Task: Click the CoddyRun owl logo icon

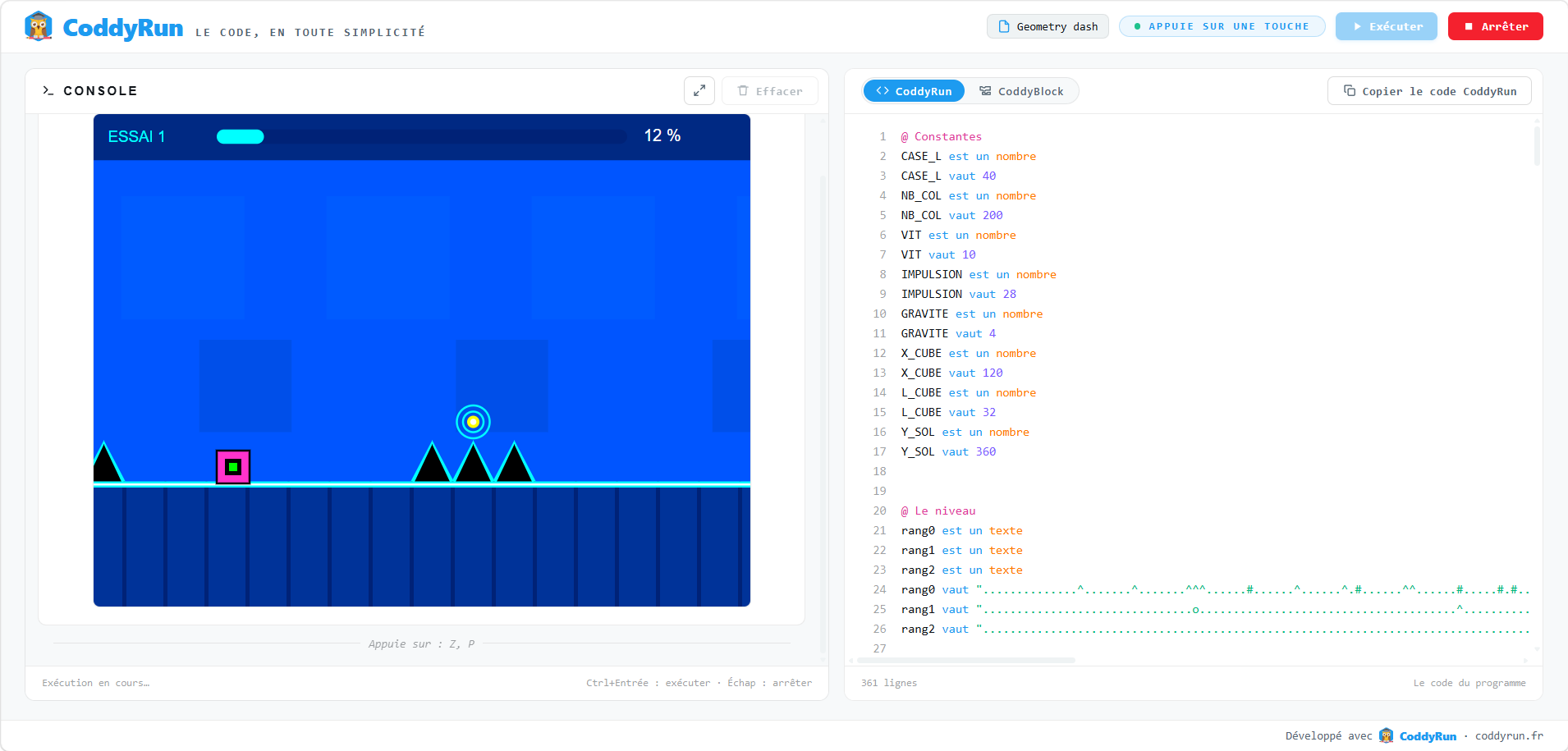Action: tap(39, 26)
